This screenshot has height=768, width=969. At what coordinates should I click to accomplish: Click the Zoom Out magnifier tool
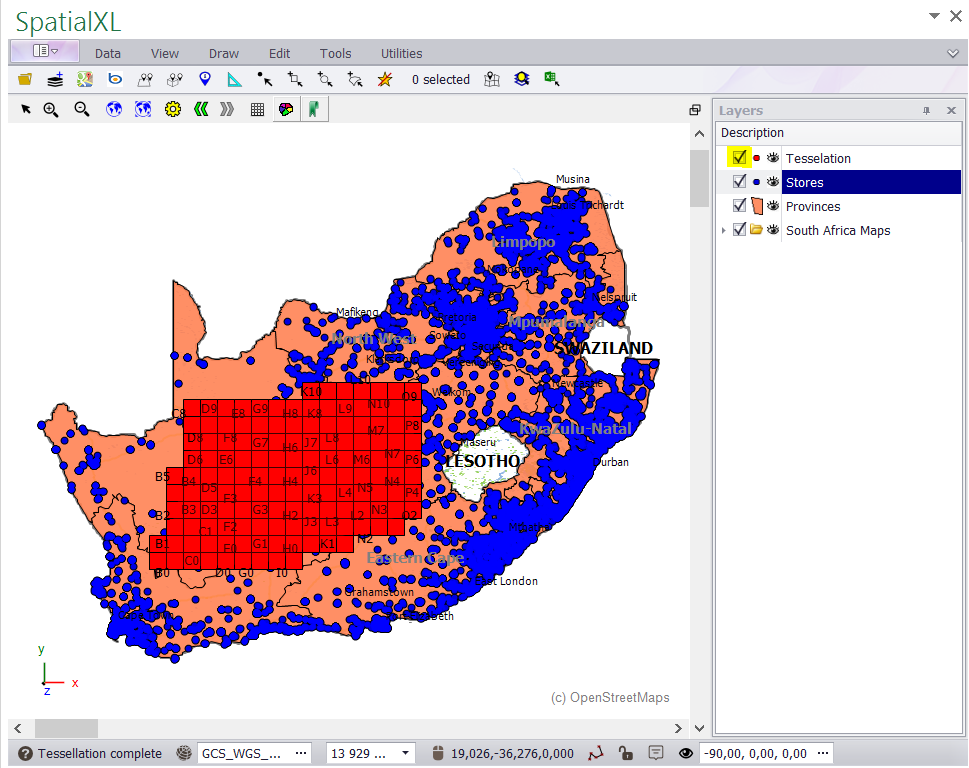point(82,110)
